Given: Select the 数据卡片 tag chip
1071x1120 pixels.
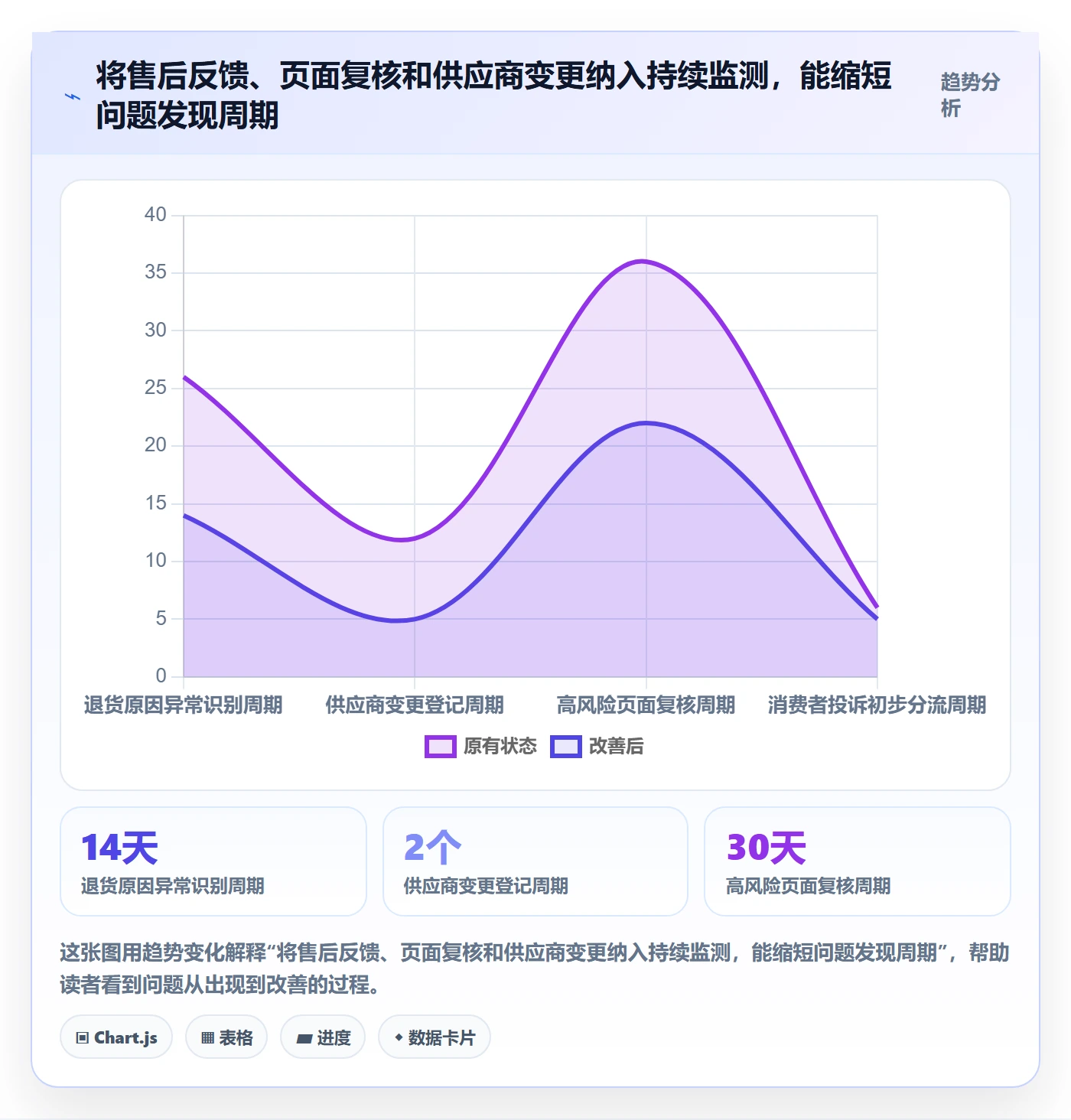Looking at the screenshot, I should 435,1037.
